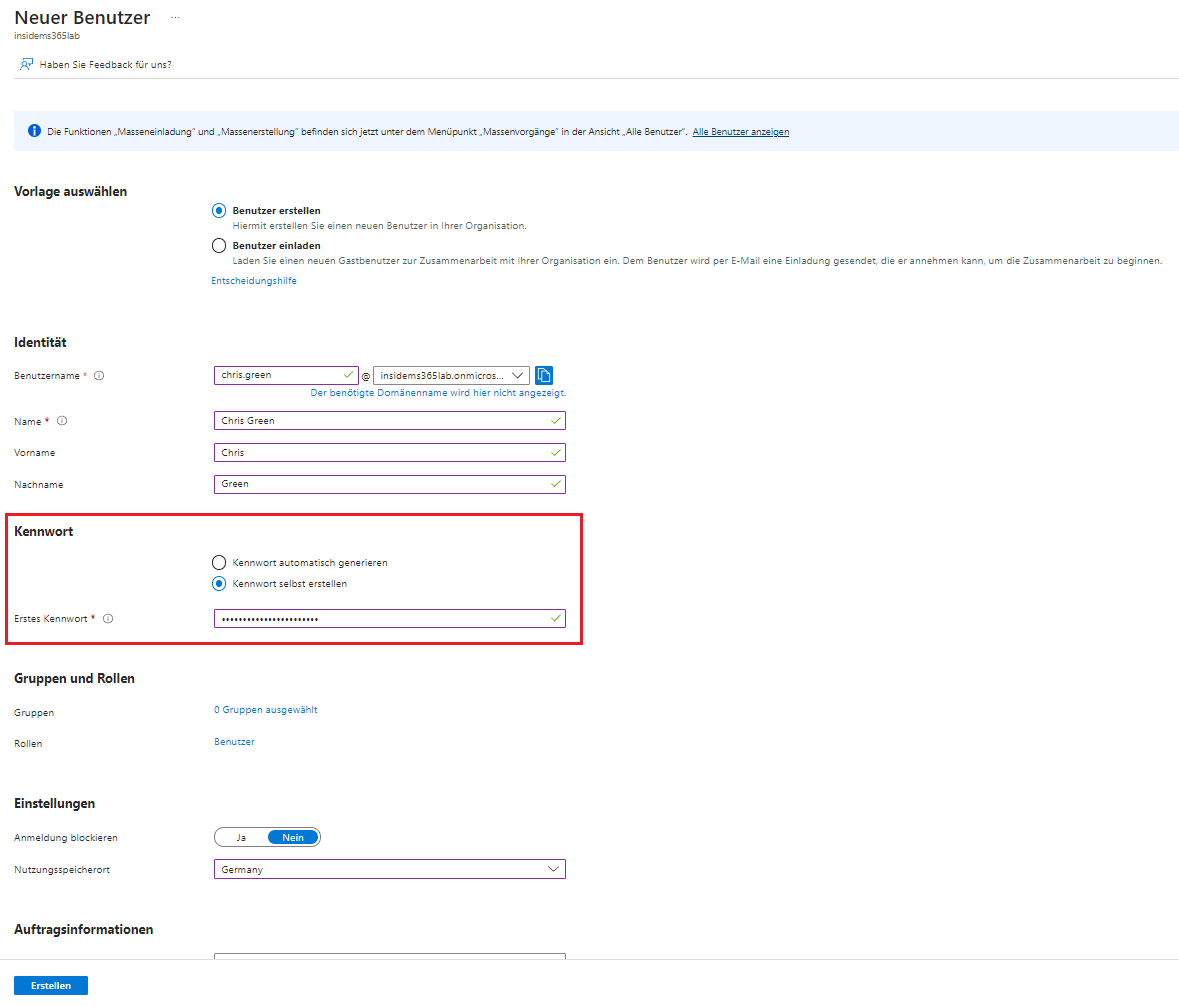1179x1005 pixels.
Task: Click the feedback person icon
Action: 26,64
